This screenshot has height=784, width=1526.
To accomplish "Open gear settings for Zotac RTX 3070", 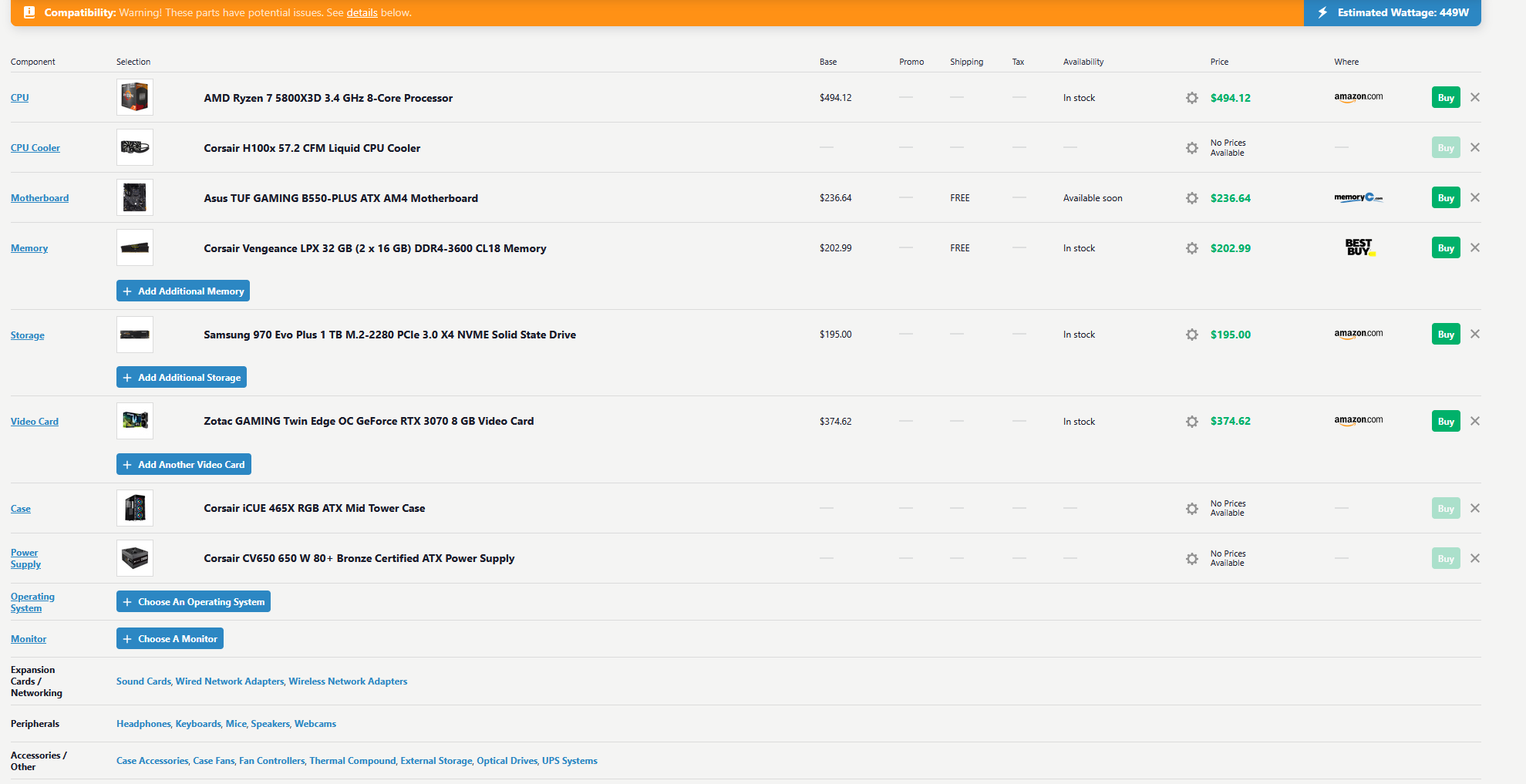I will pyautogui.click(x=1192, y=422).
